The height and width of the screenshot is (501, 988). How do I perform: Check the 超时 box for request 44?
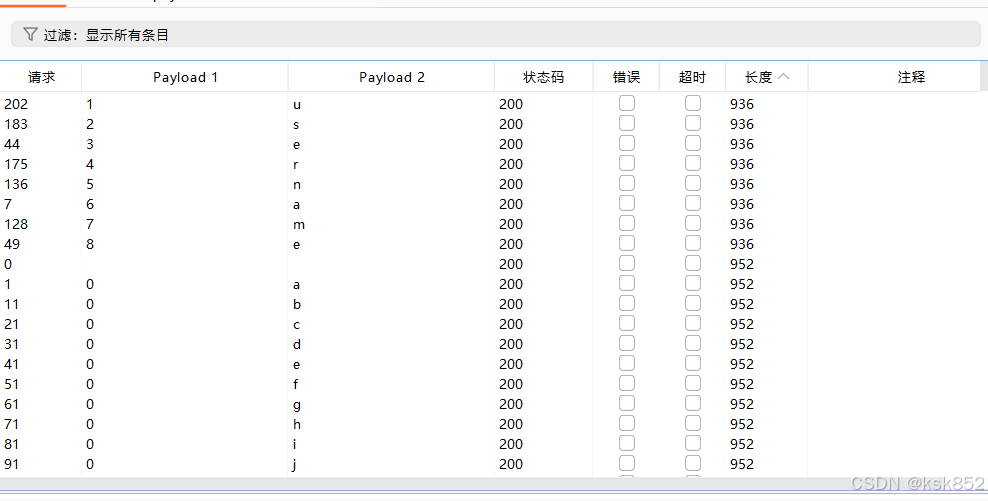[x=692, y=144]
